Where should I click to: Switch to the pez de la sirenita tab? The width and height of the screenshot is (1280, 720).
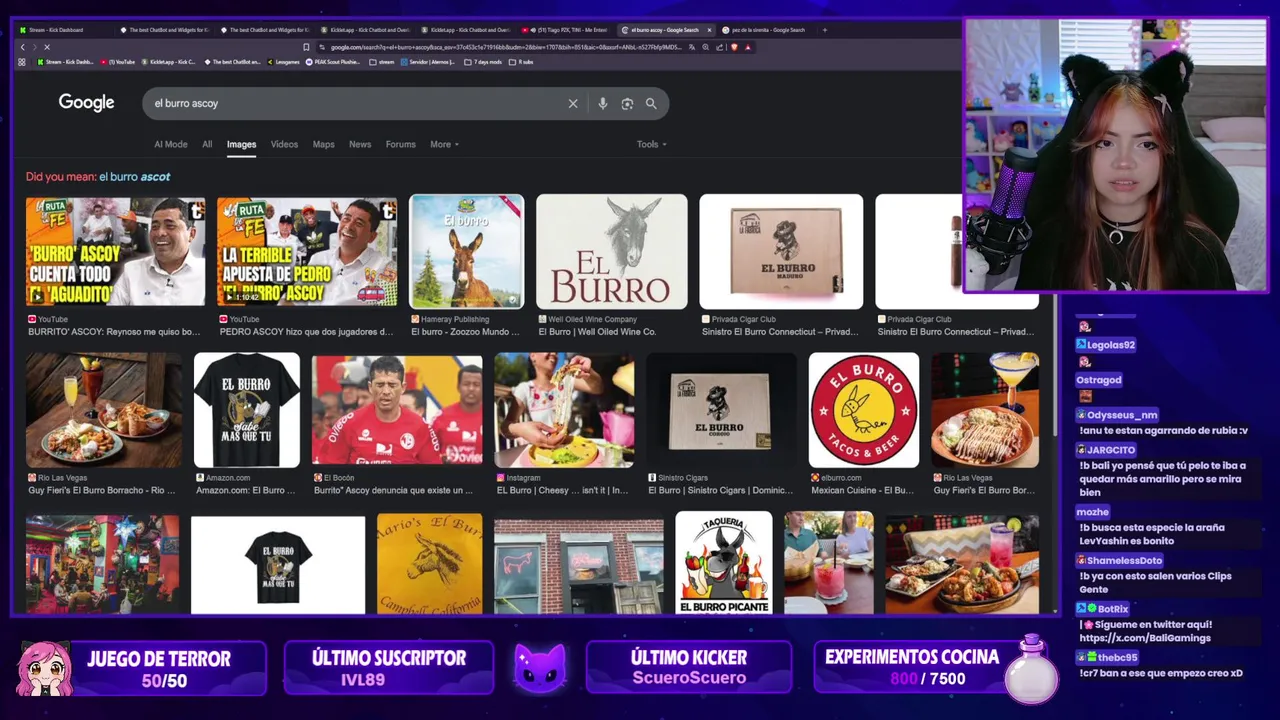click(x=765, y=30)
